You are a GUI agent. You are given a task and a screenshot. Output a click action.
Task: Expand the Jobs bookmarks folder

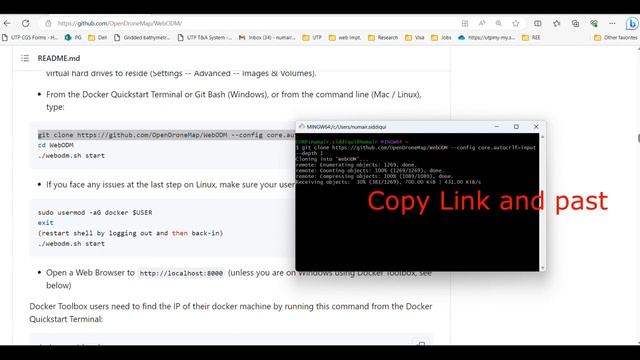click(x=441, y=38)
